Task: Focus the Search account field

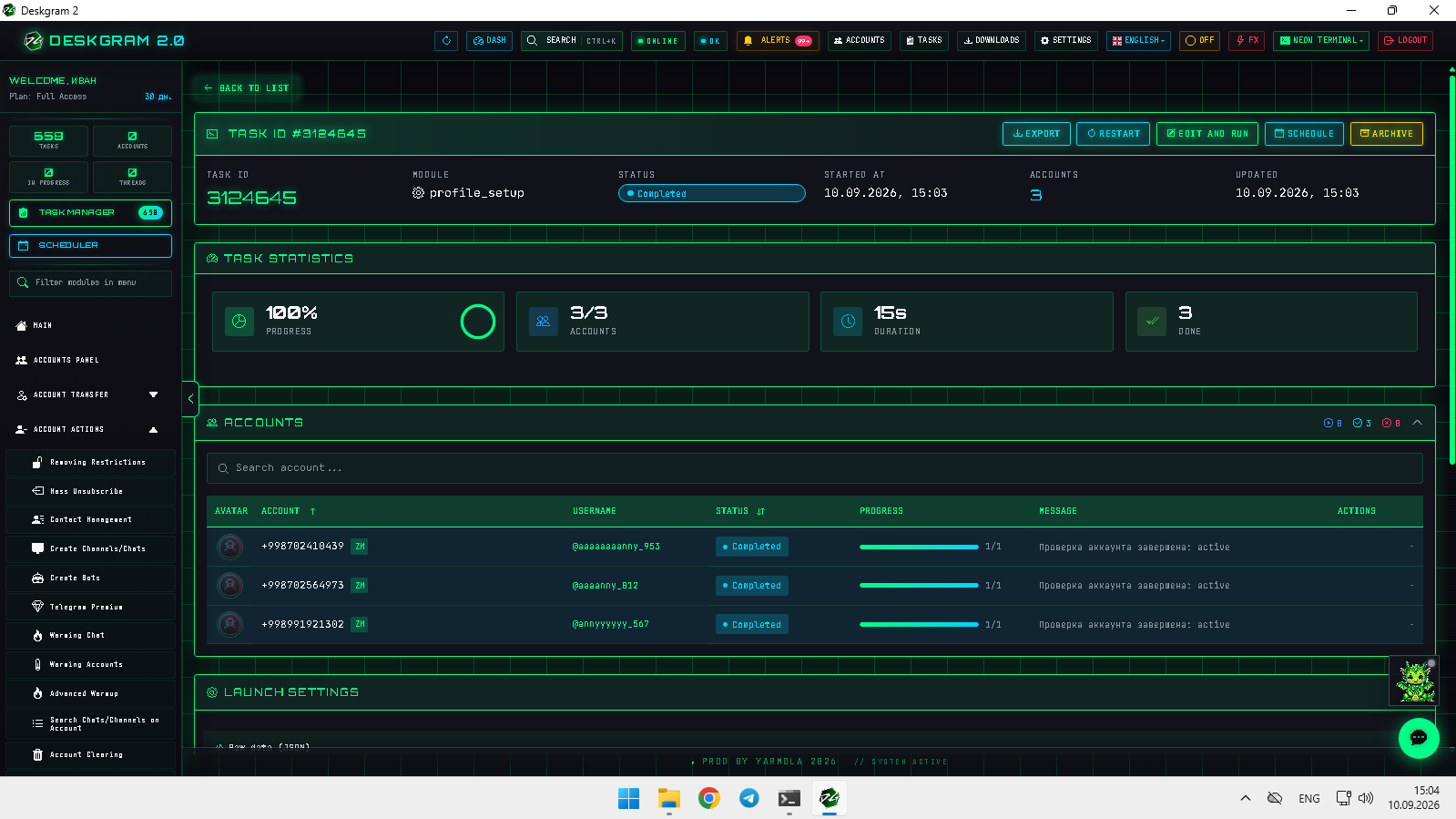Action: click(x=814, y=468)
